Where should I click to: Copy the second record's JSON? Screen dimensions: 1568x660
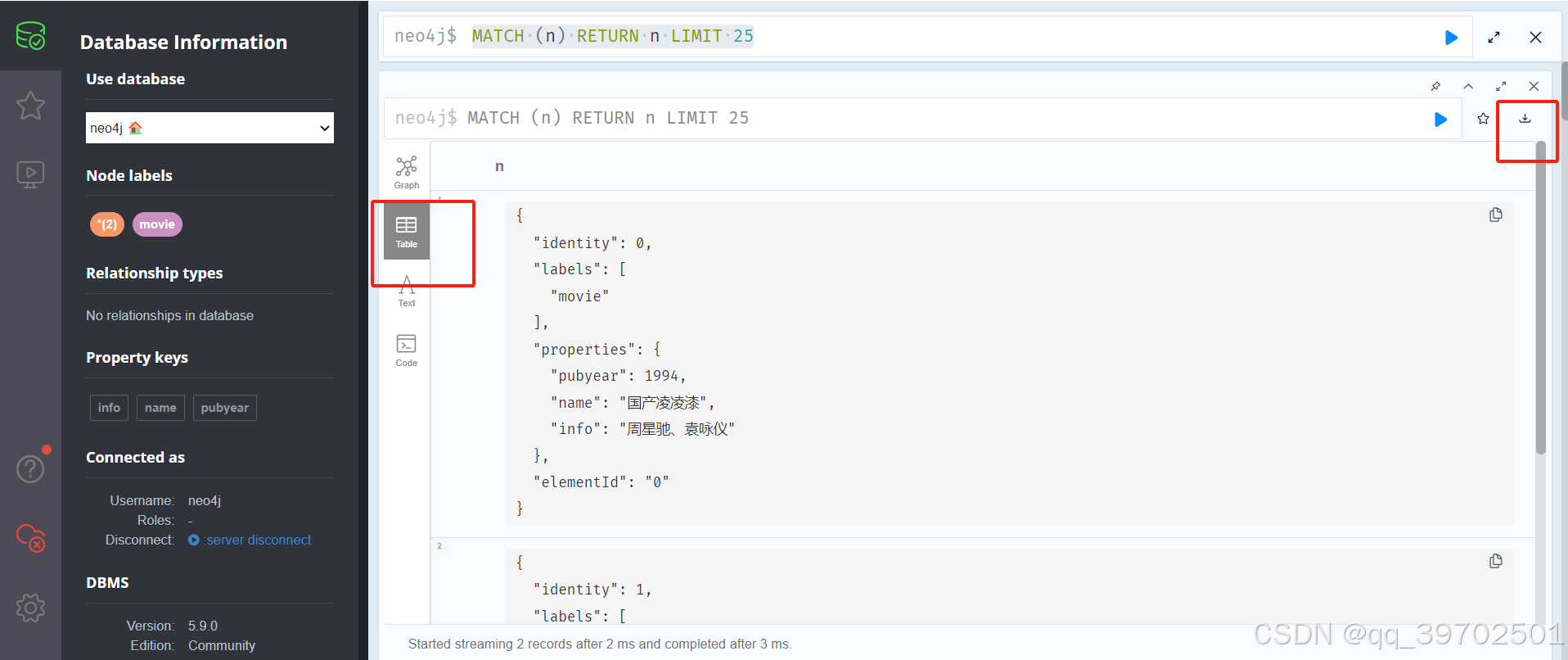point(1496,561)
